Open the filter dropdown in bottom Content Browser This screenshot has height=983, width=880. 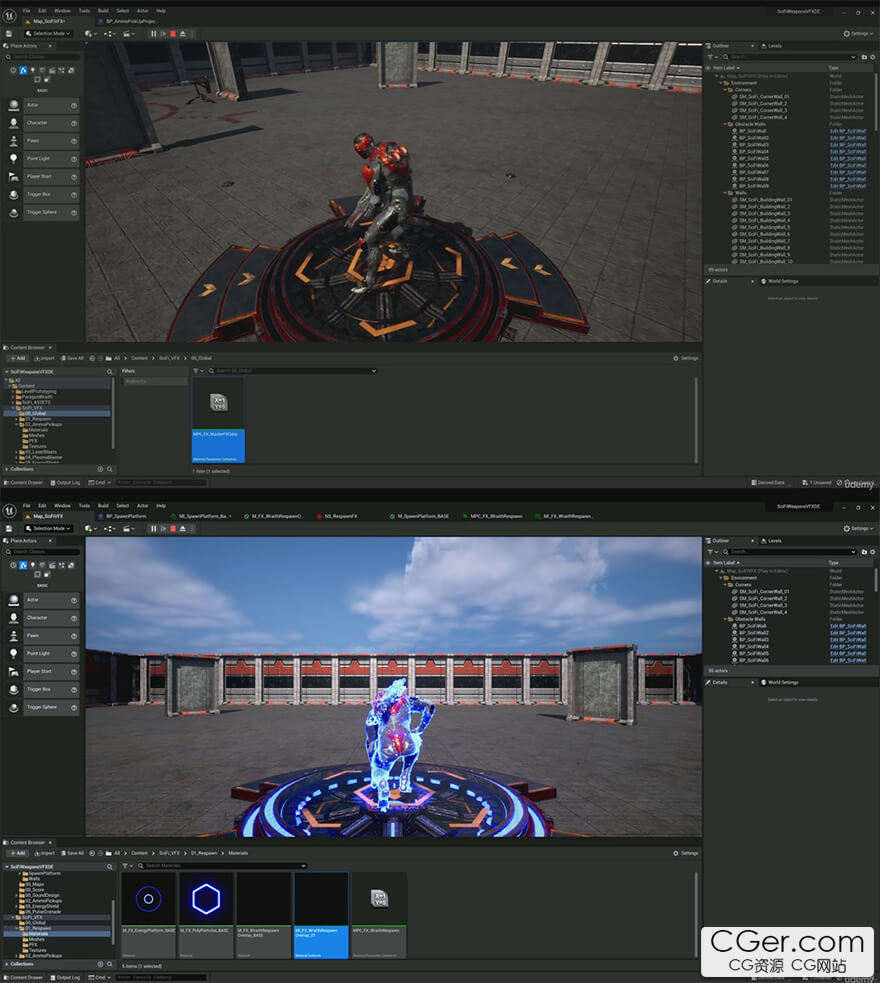click(x=127, y=866)
